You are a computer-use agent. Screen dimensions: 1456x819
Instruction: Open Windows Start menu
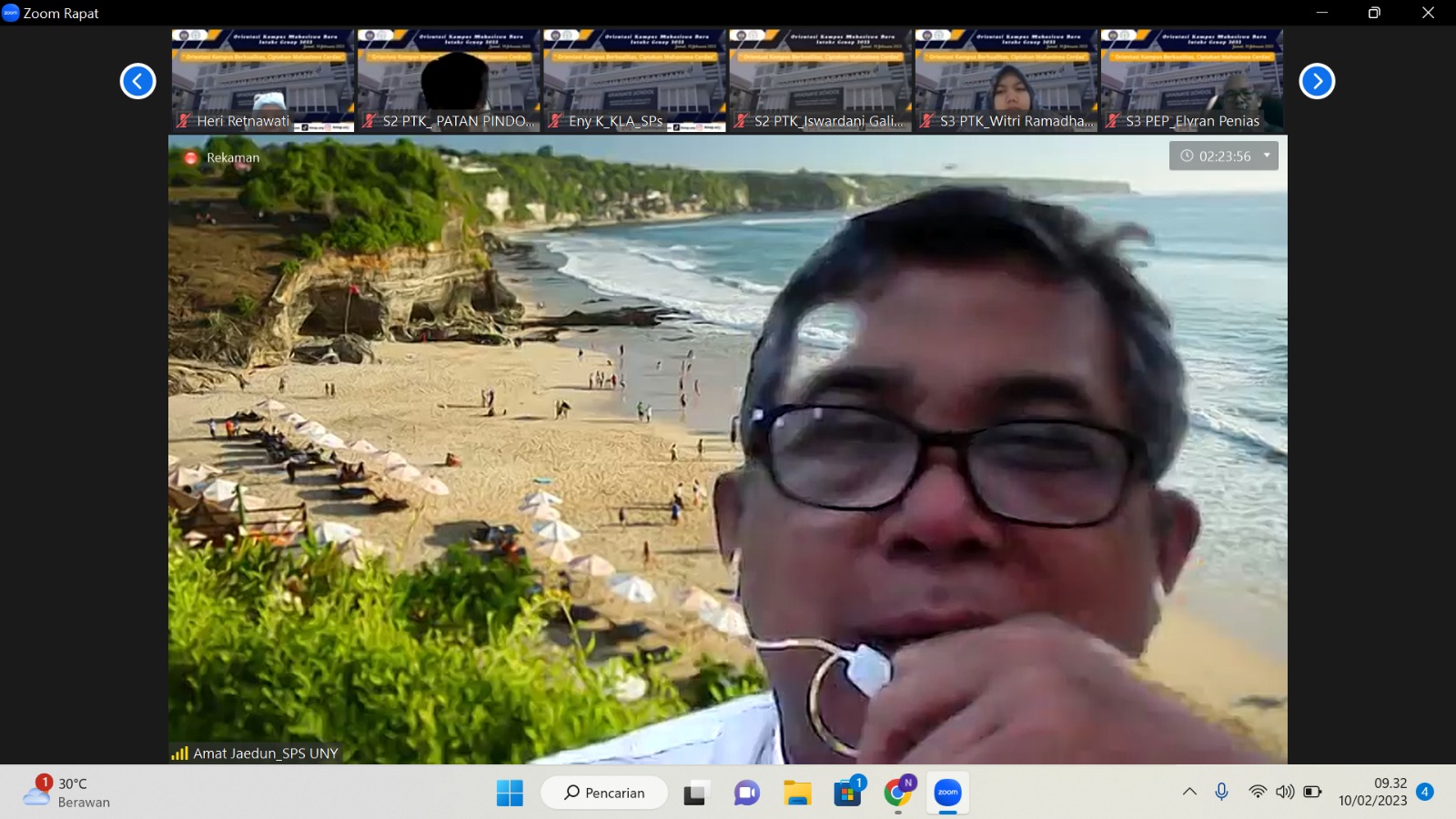click(510, 794)
